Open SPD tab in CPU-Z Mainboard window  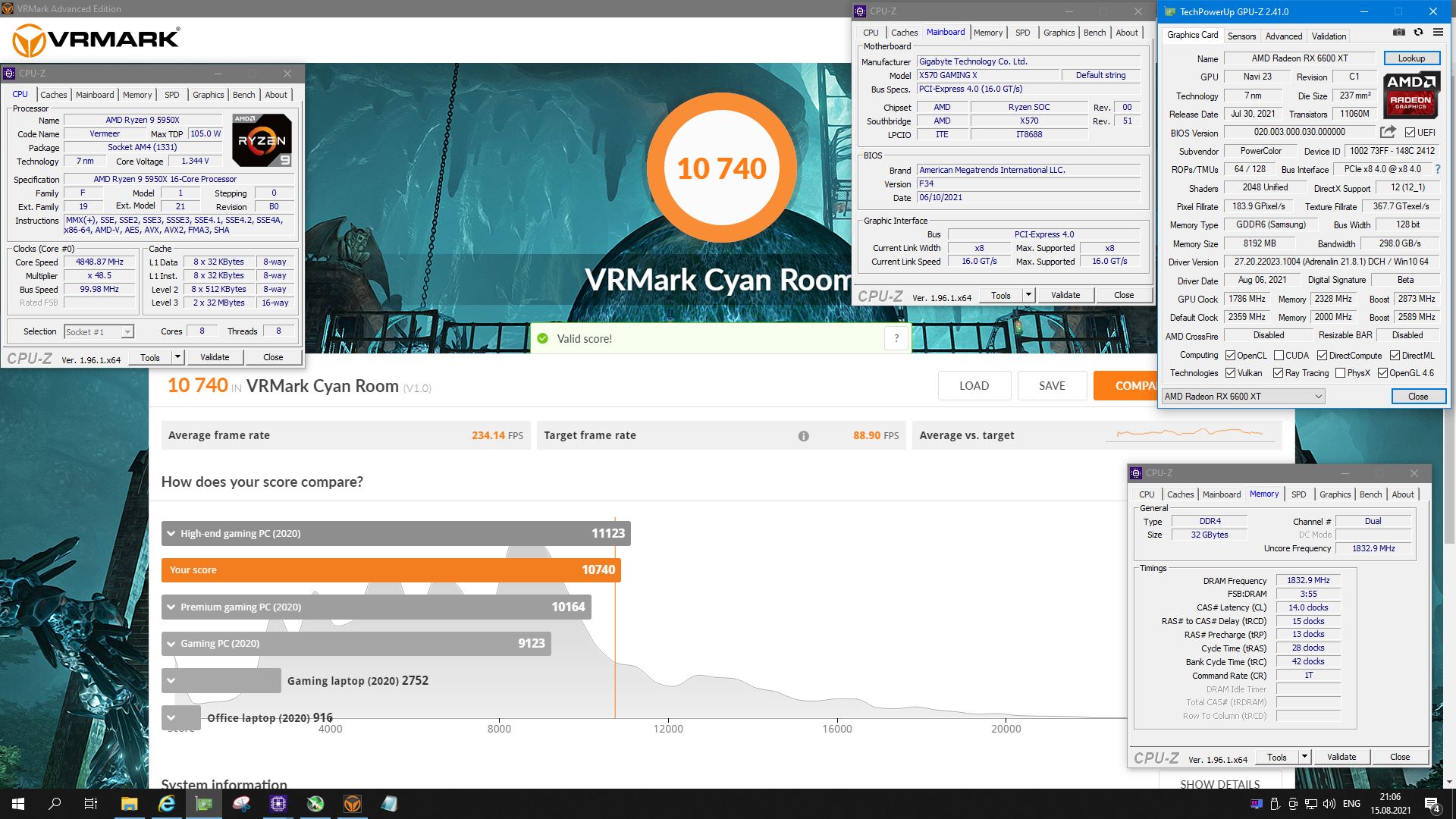click(1022, 33)
